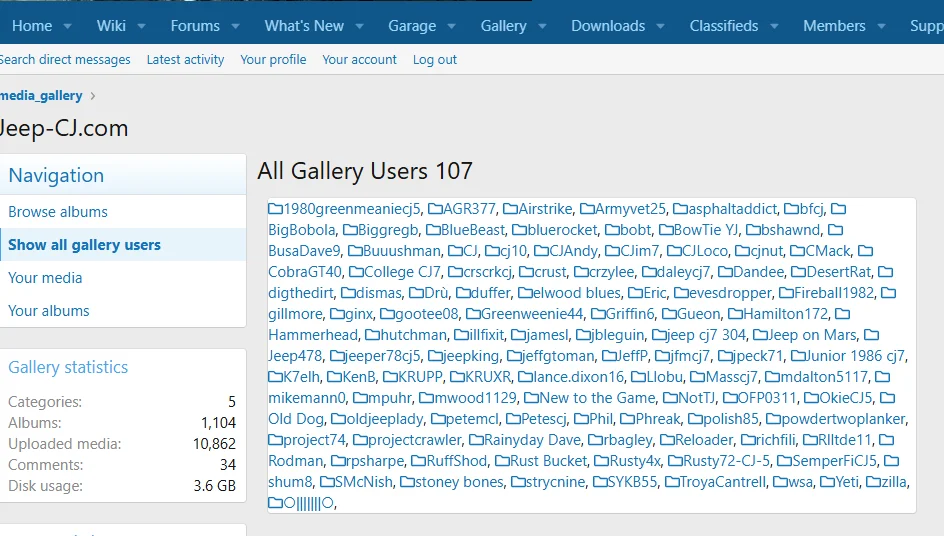
Task: Expand the What's New dropdown arrow
Action: pos(359,26)
